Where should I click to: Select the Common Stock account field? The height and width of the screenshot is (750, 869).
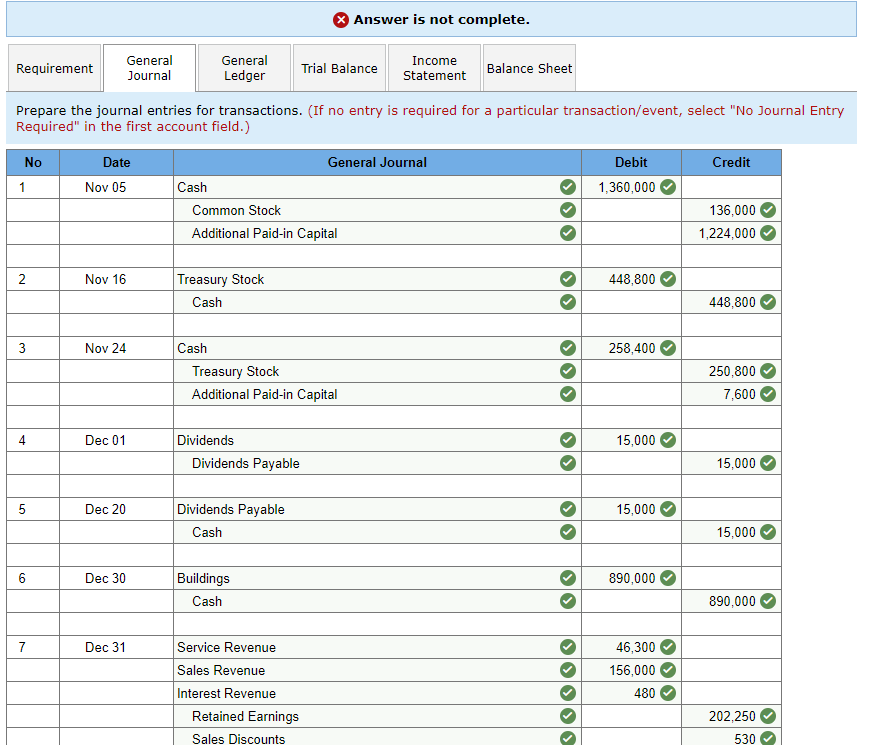pyautogui.click(x=377, y=210)
